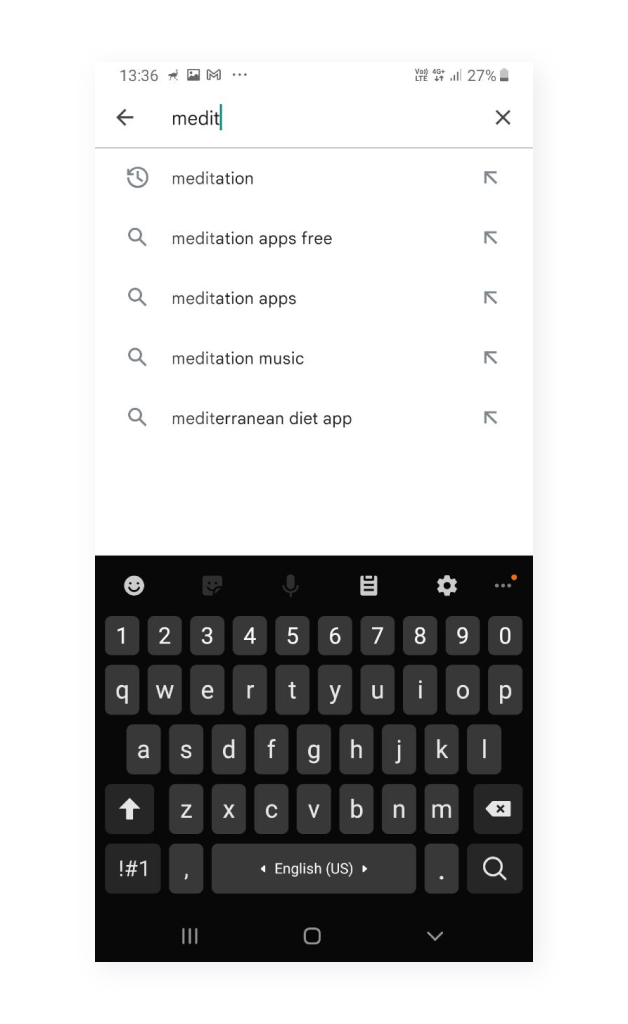Fill in "meditation apps free" using its arrow
The image size is (628, 1024).
pos(490,238)
